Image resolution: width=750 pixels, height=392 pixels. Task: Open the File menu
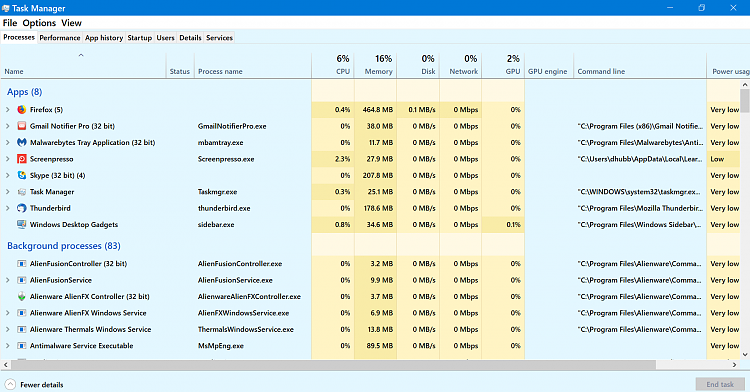(x=10, y=23)
